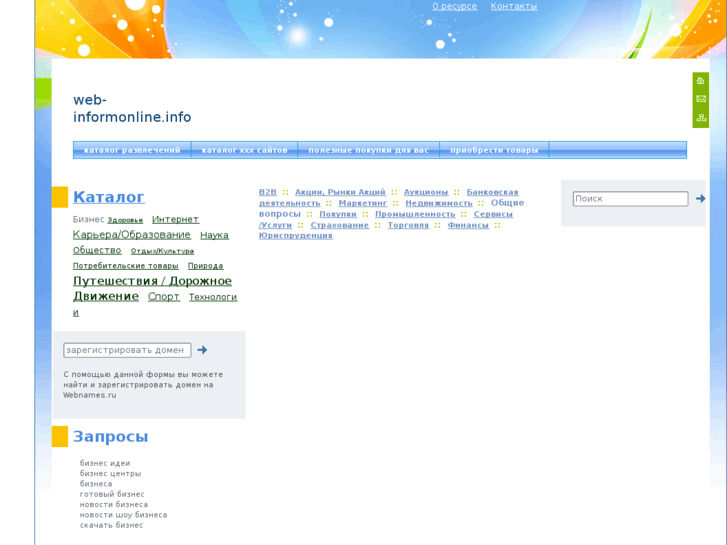The height and width of the screenshot is (545, 727).
Task: Click the новости шоу бизнеса query
Action: [x=123, y=515]
